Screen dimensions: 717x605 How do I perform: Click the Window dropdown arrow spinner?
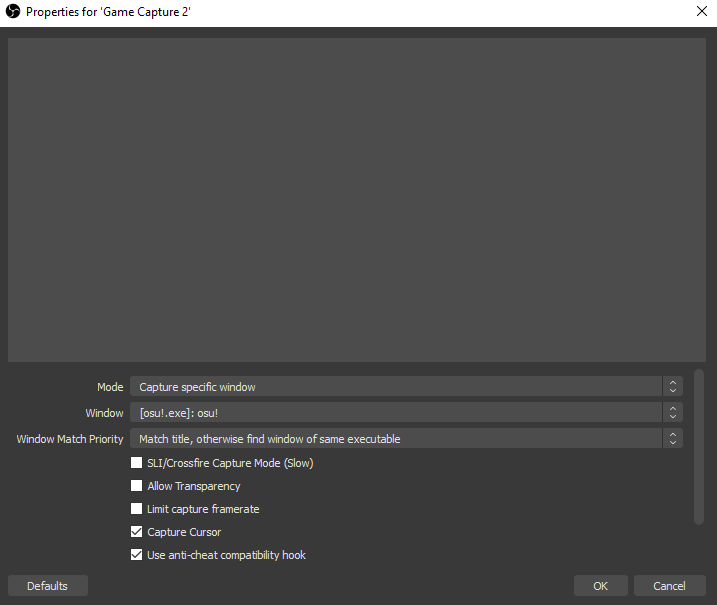pos(673,412)
